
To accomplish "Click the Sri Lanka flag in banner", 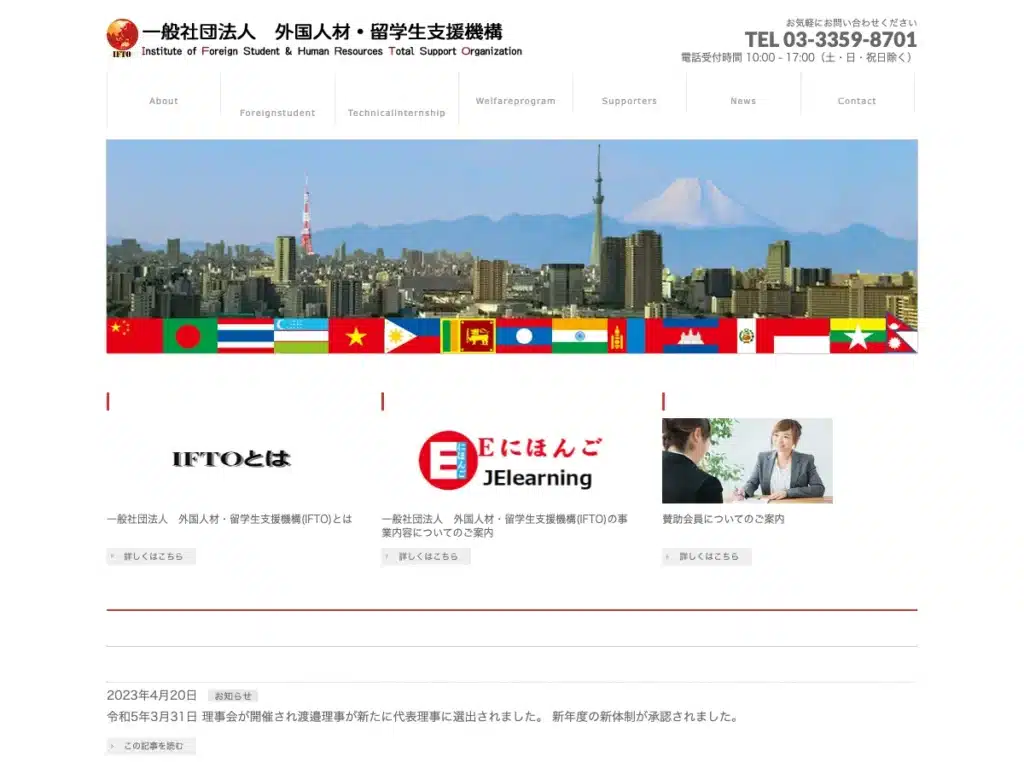I will [468, 336].
